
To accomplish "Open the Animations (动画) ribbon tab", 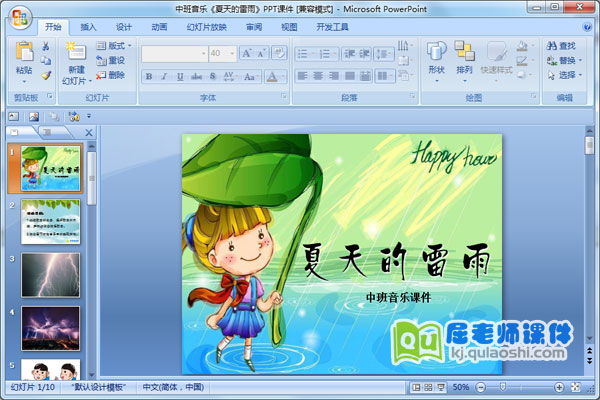I will point(159,27).
